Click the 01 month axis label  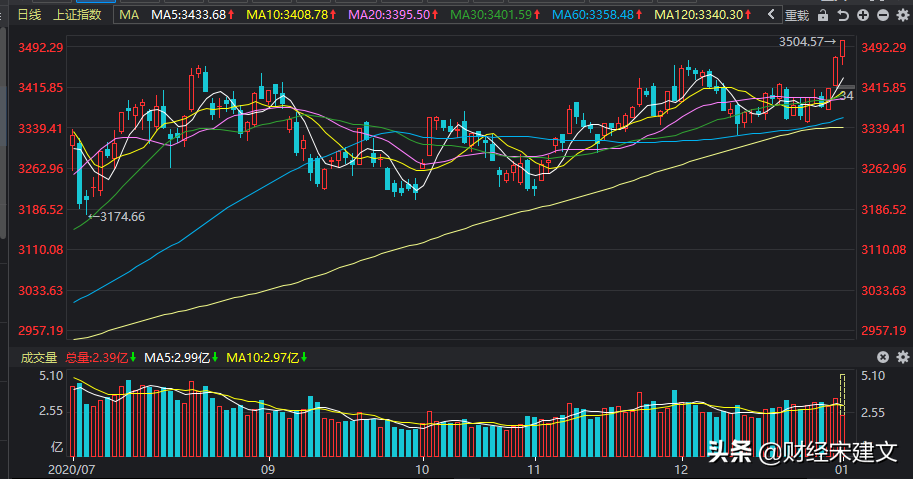click(841, 469)
